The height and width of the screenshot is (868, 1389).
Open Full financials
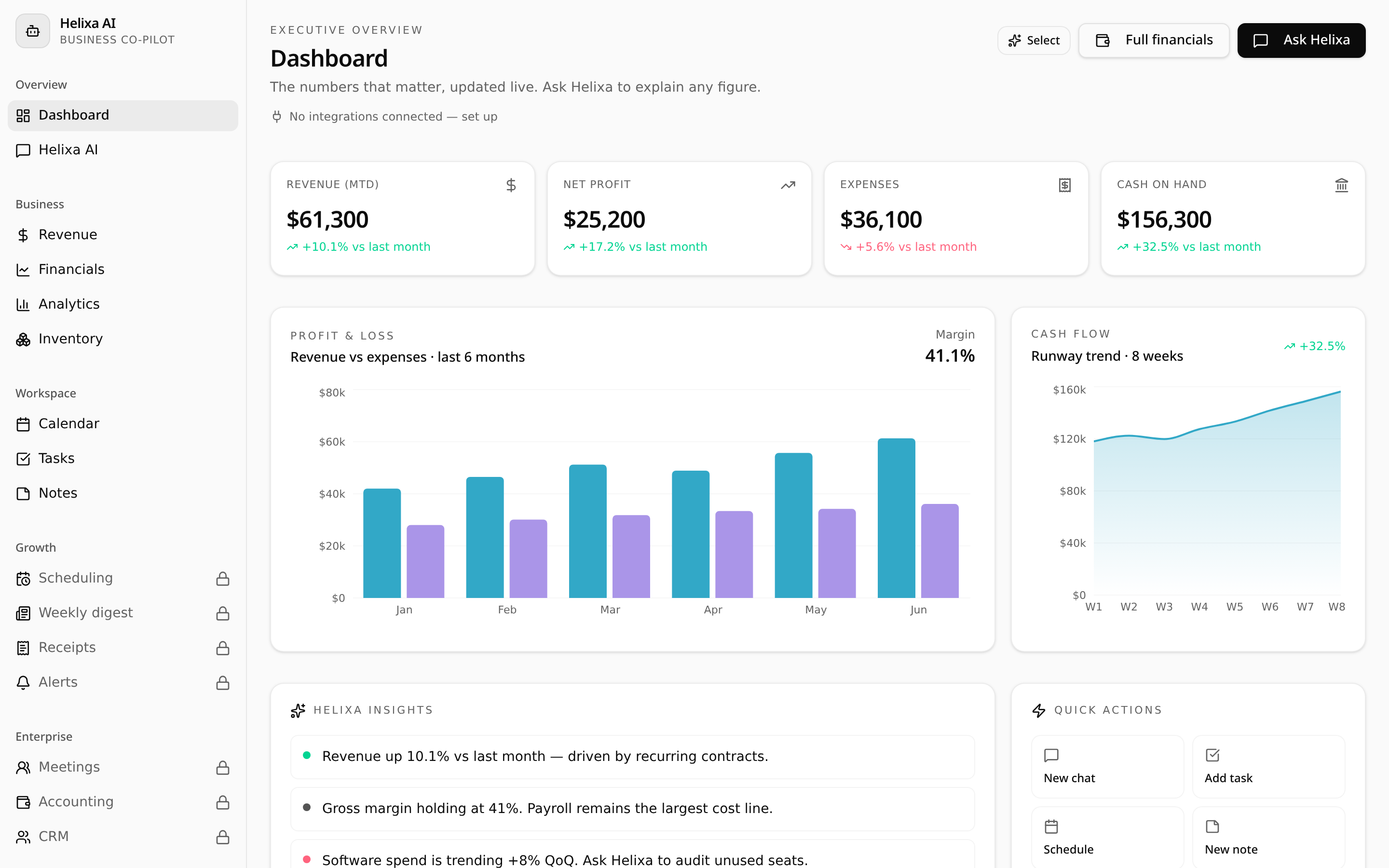click(1154, 40)
